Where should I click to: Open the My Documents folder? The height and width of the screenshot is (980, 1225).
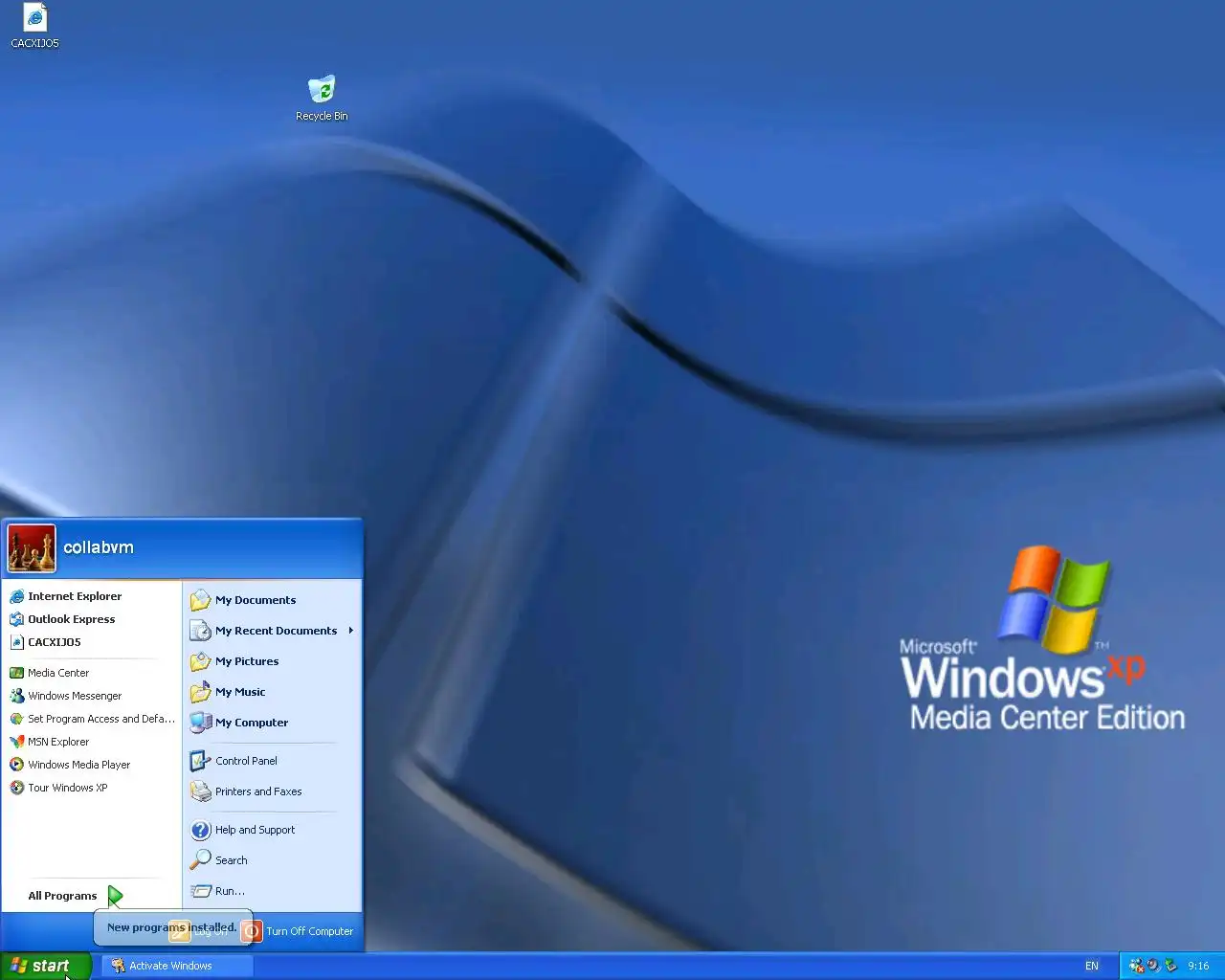point(273,600)
